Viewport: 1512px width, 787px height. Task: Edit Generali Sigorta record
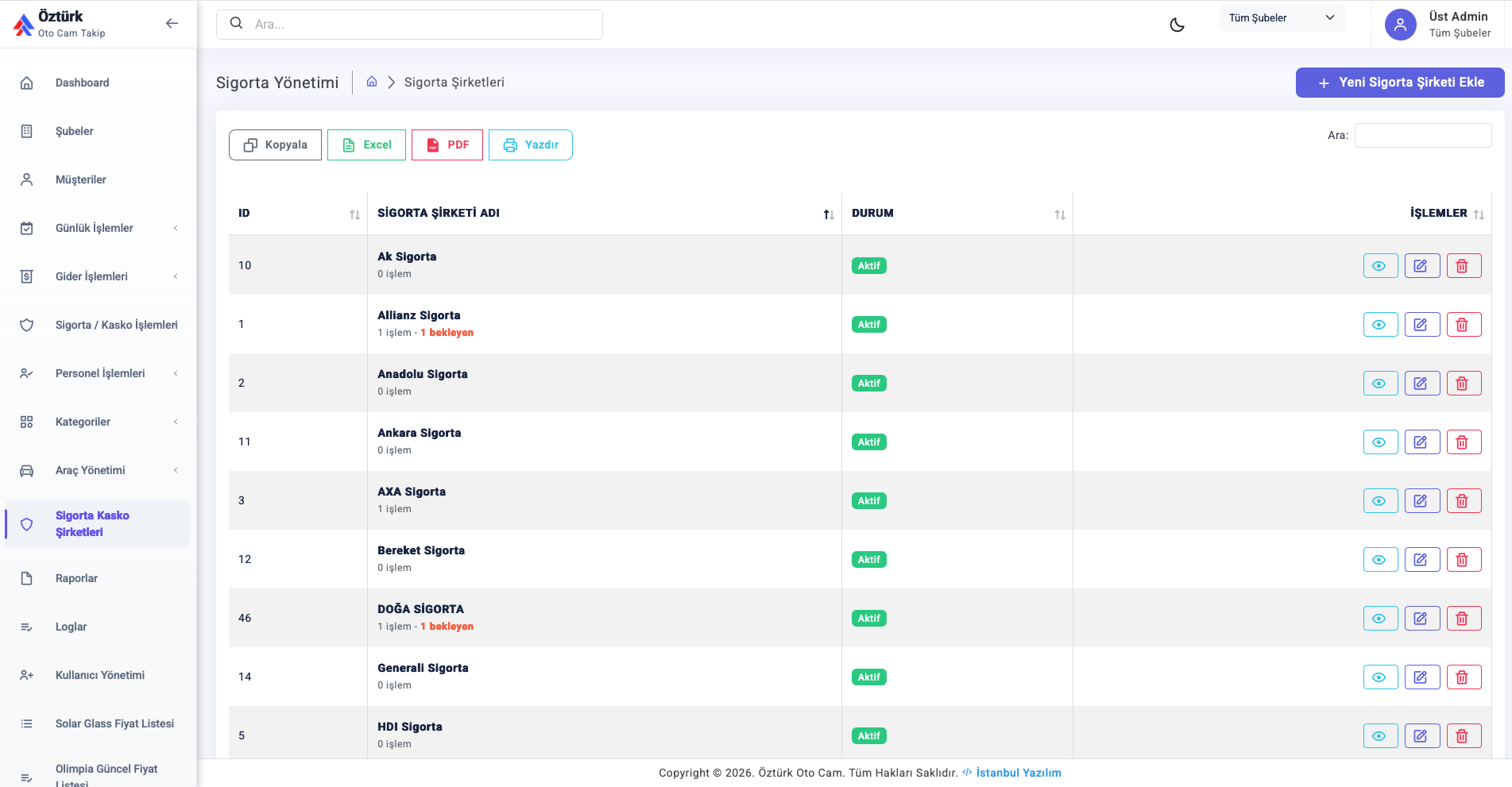pyautogui.click(x=1422, y=677)
